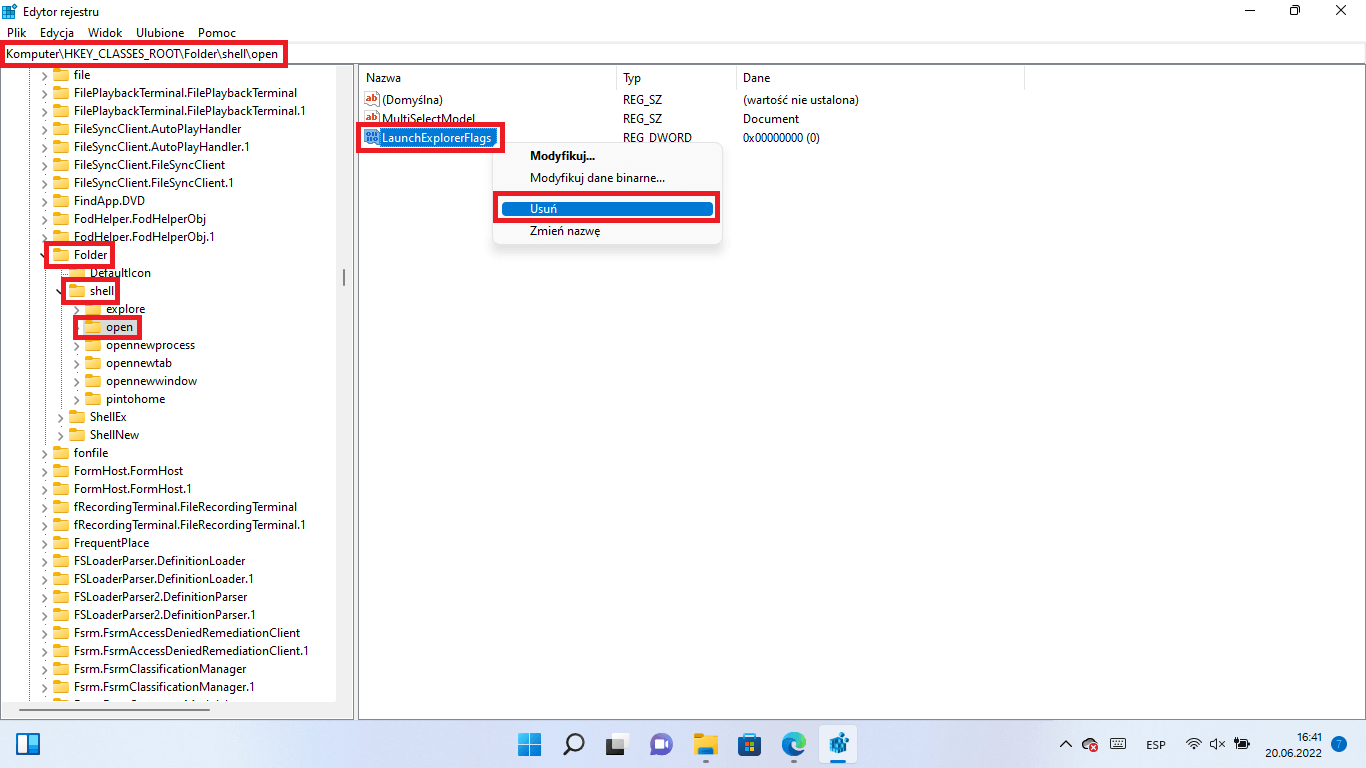
Task: Sort by the Nazwa column header
Action: 487,78
